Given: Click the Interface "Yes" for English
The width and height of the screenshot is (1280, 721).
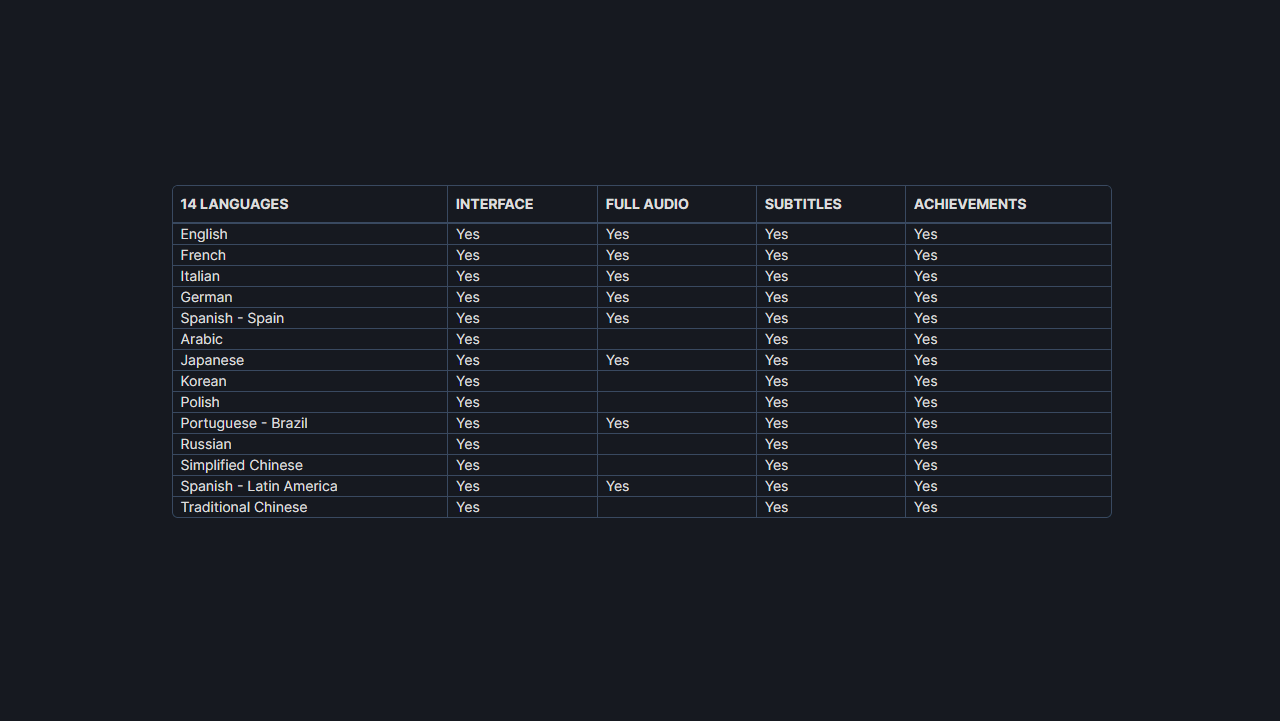Looking at the screenshot, I should tap(467, 234).
